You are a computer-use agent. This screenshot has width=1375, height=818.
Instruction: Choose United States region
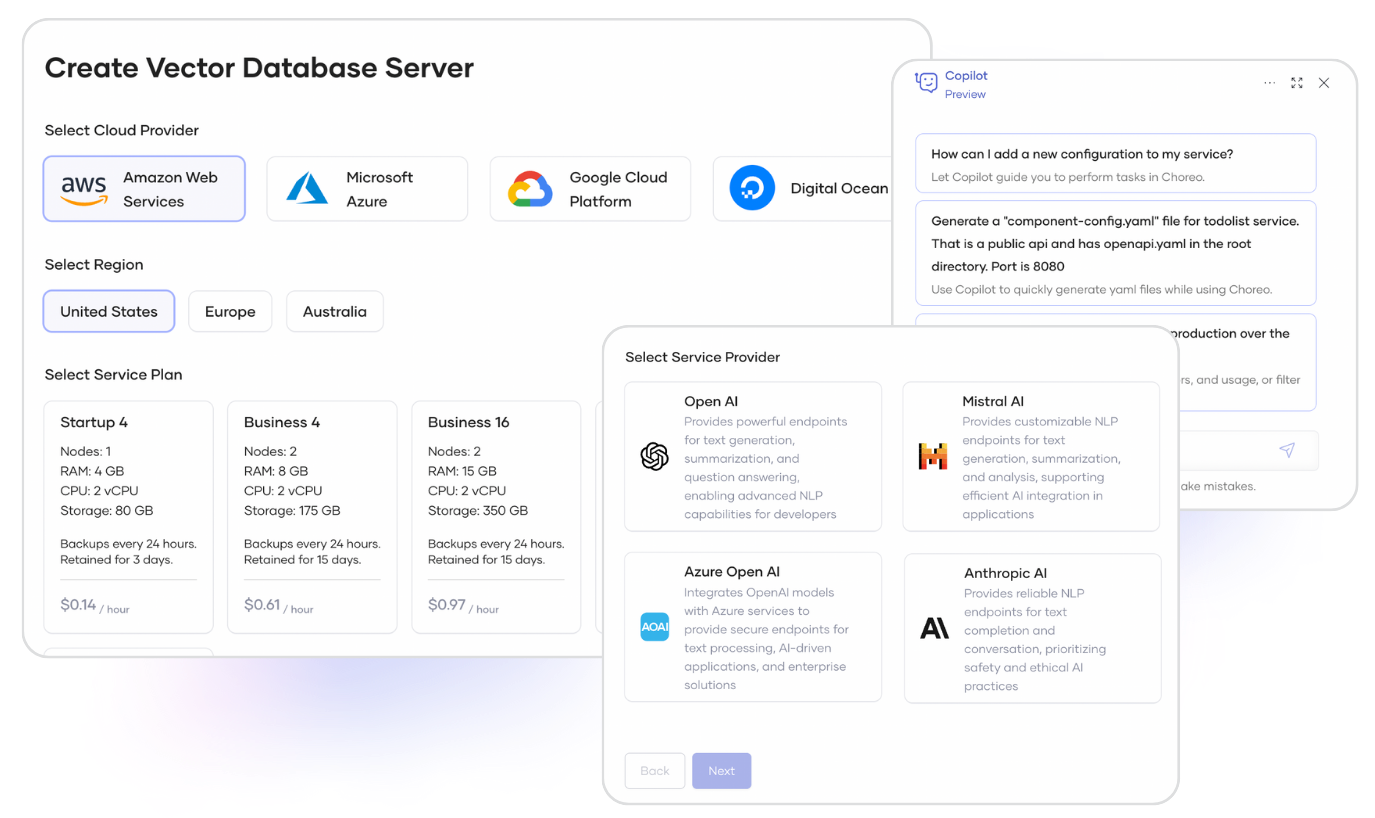(109, 311)
